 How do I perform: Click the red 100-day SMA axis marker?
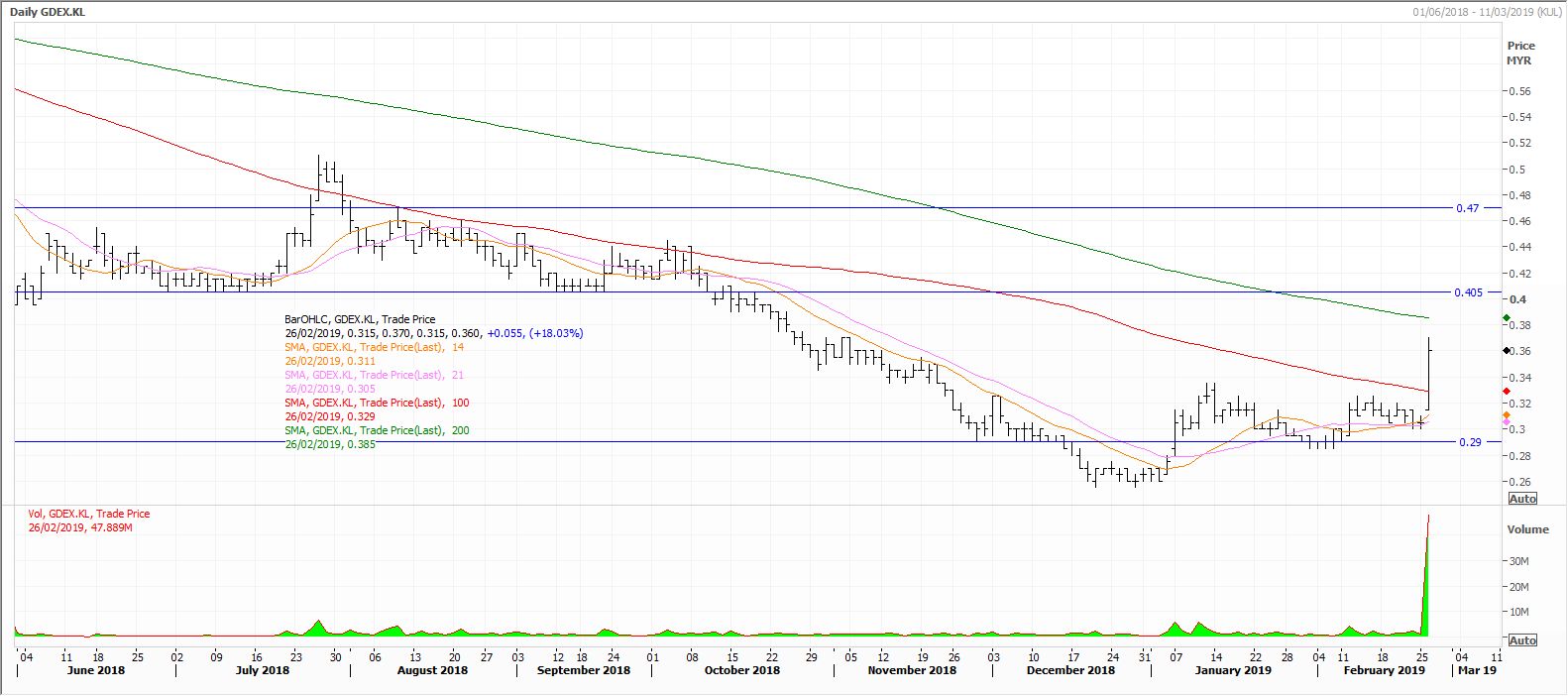tap(1507, 392)
